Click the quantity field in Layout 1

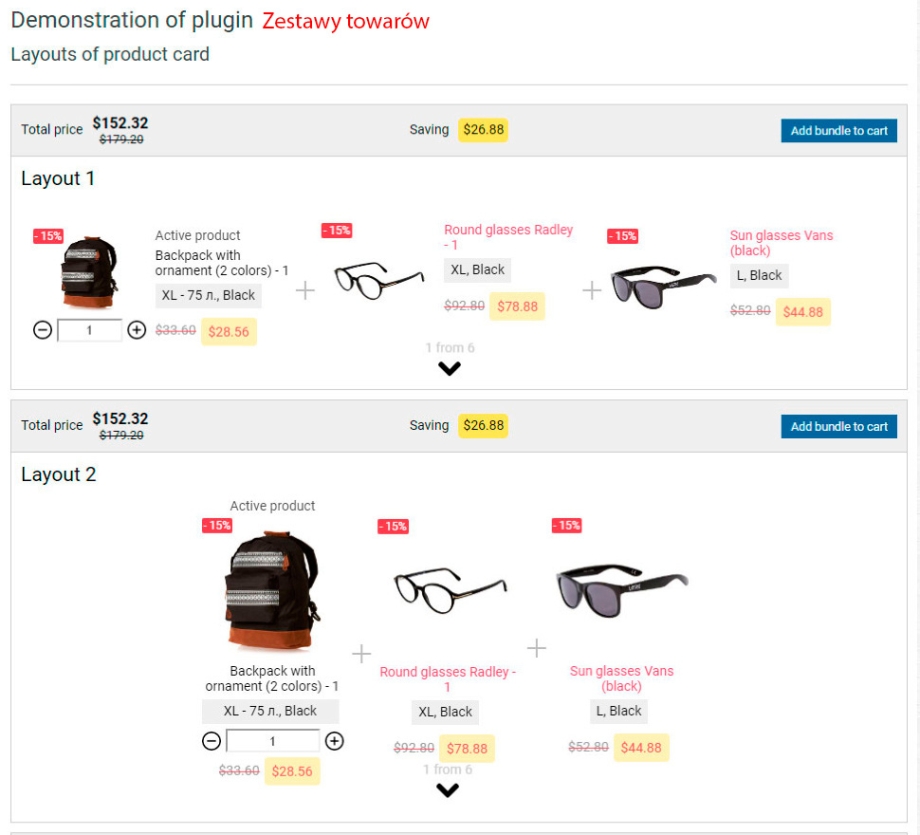point(89,330)
